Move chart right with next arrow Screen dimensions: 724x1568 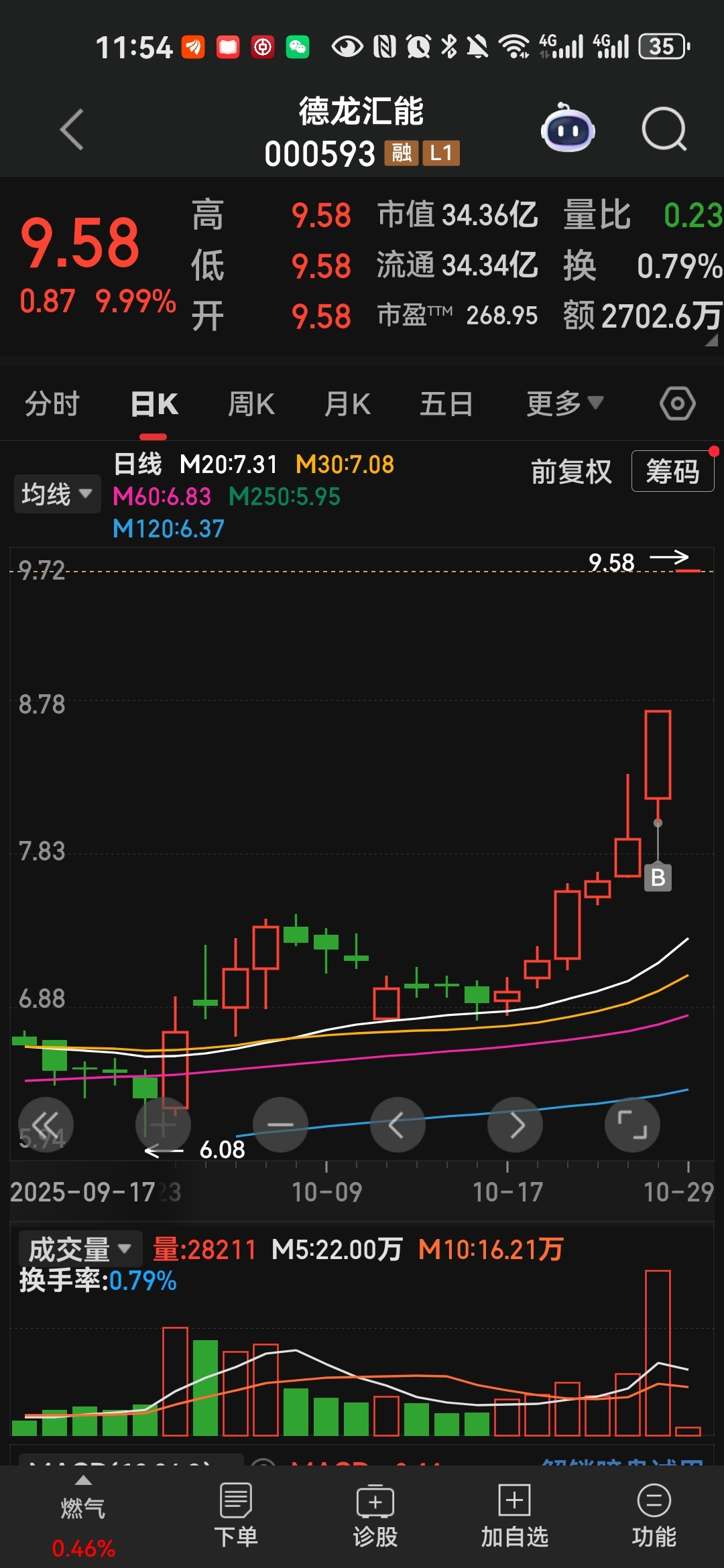tap(515, 1124)
